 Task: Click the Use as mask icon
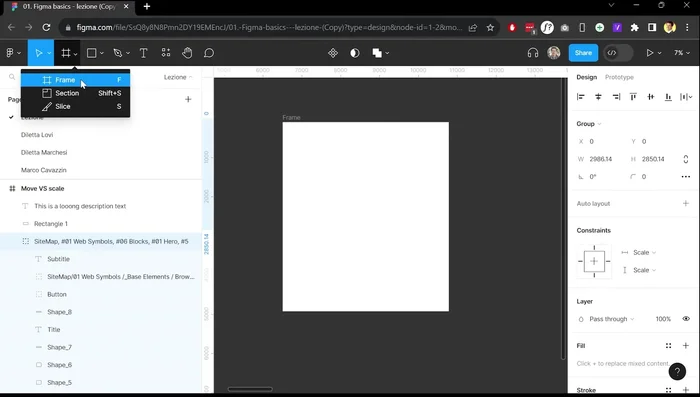pos(355,53)
